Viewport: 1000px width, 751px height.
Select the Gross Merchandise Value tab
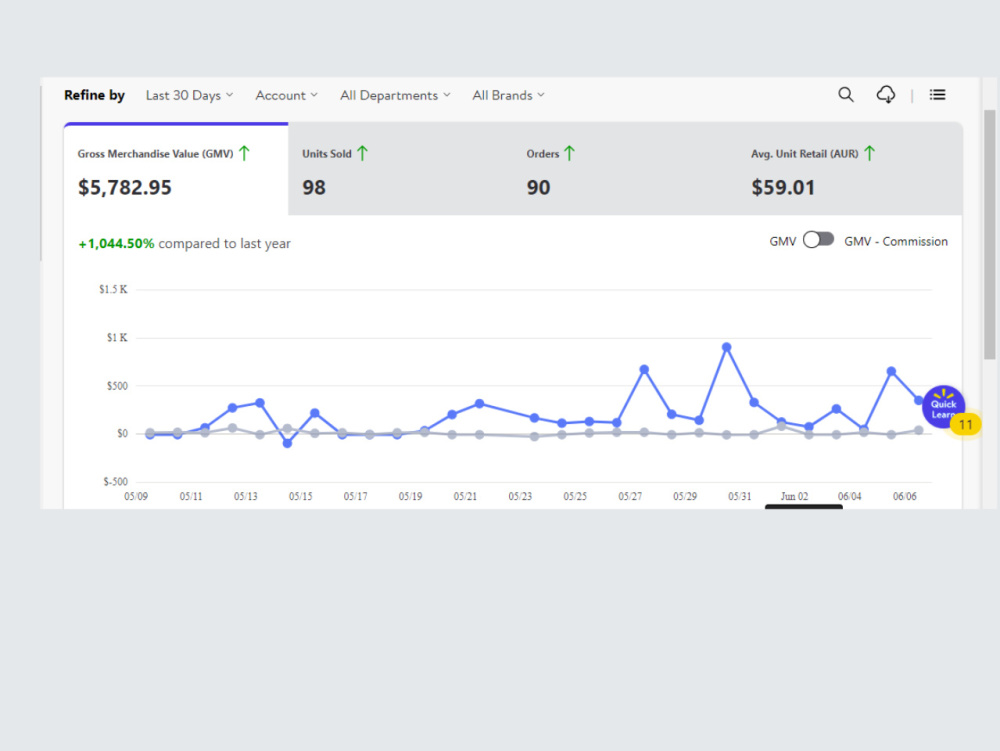[176, 170]
